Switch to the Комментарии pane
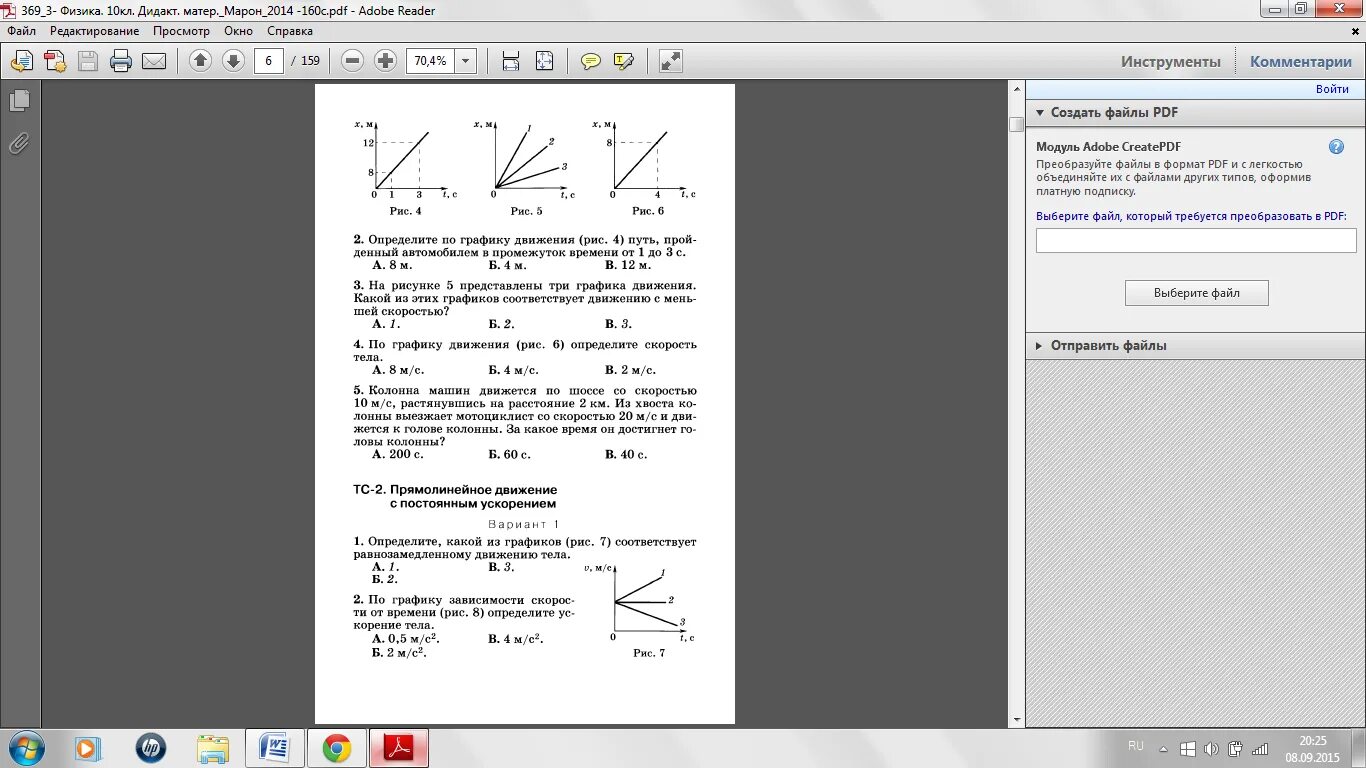The height and width of the screenshot is (768, 1366). (x=1301, y=61)
